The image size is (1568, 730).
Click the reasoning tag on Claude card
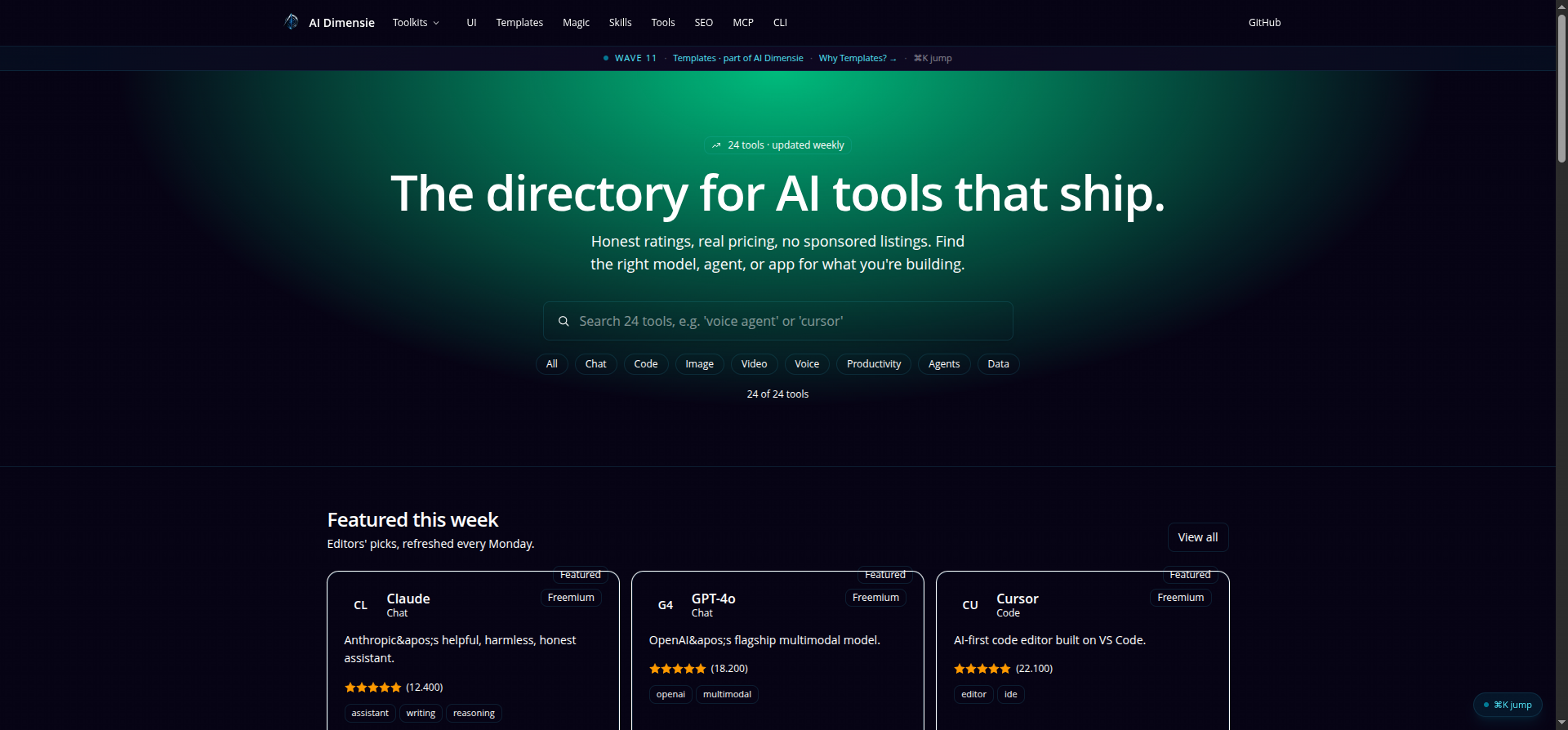[474, 713]
